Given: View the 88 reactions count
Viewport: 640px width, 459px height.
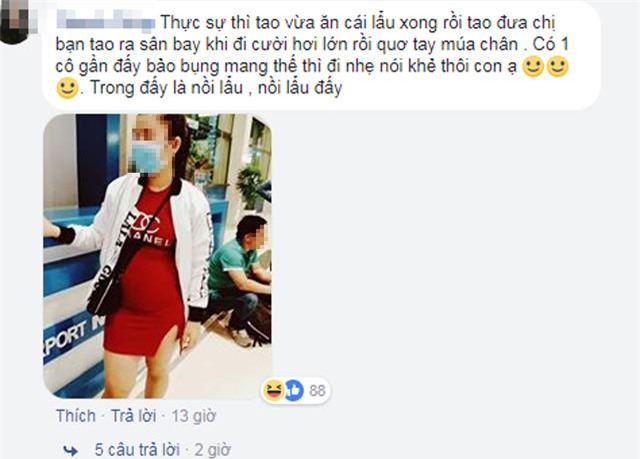Looking at the screenshot, I should [x=317, y=391].
